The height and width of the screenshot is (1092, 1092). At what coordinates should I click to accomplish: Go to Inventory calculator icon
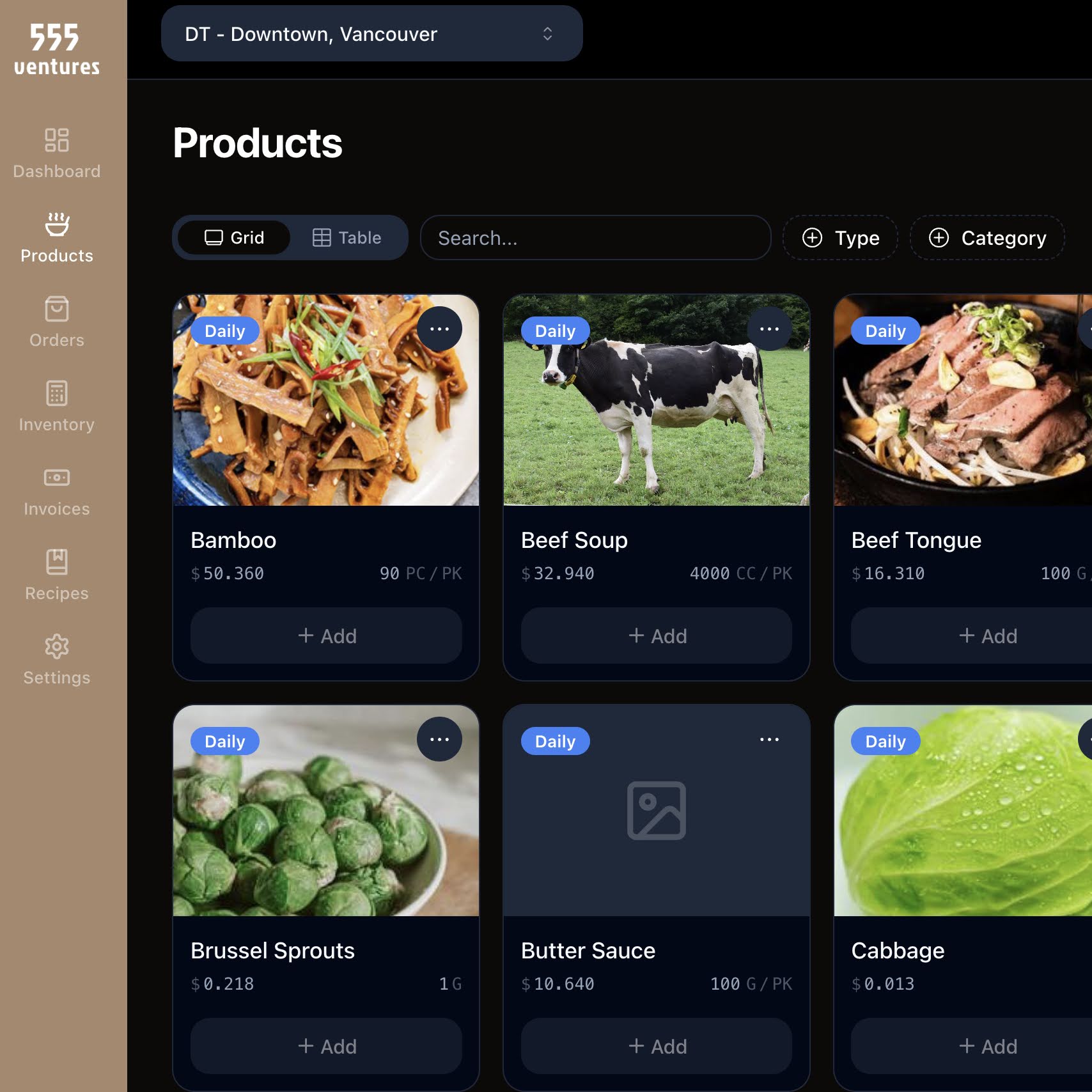coord(57,393)
